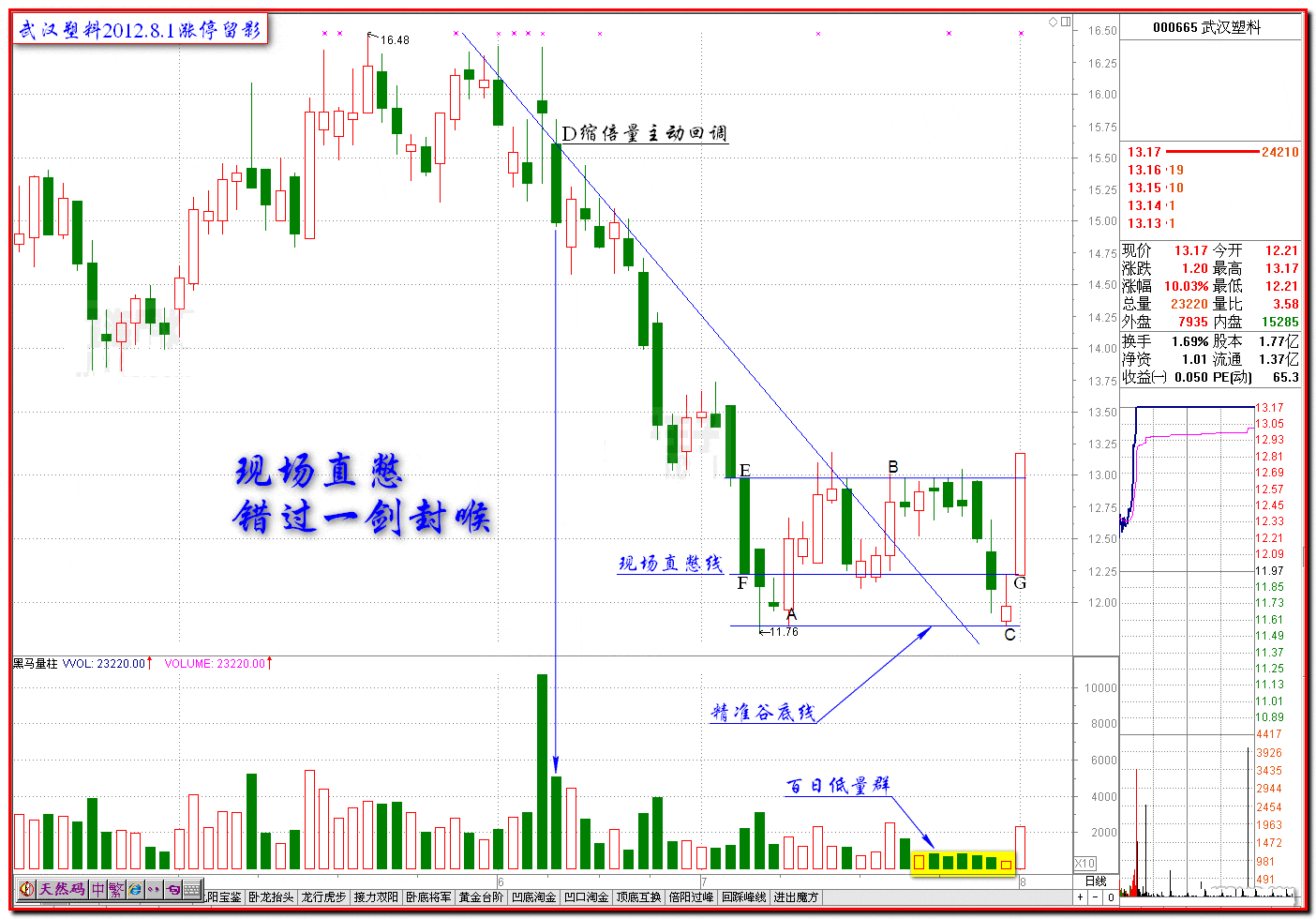Image resolution: width=1316 pixels, height=919 pixels.
Task: Click the last red limit-up candle
Action: tap(1020, 514)
